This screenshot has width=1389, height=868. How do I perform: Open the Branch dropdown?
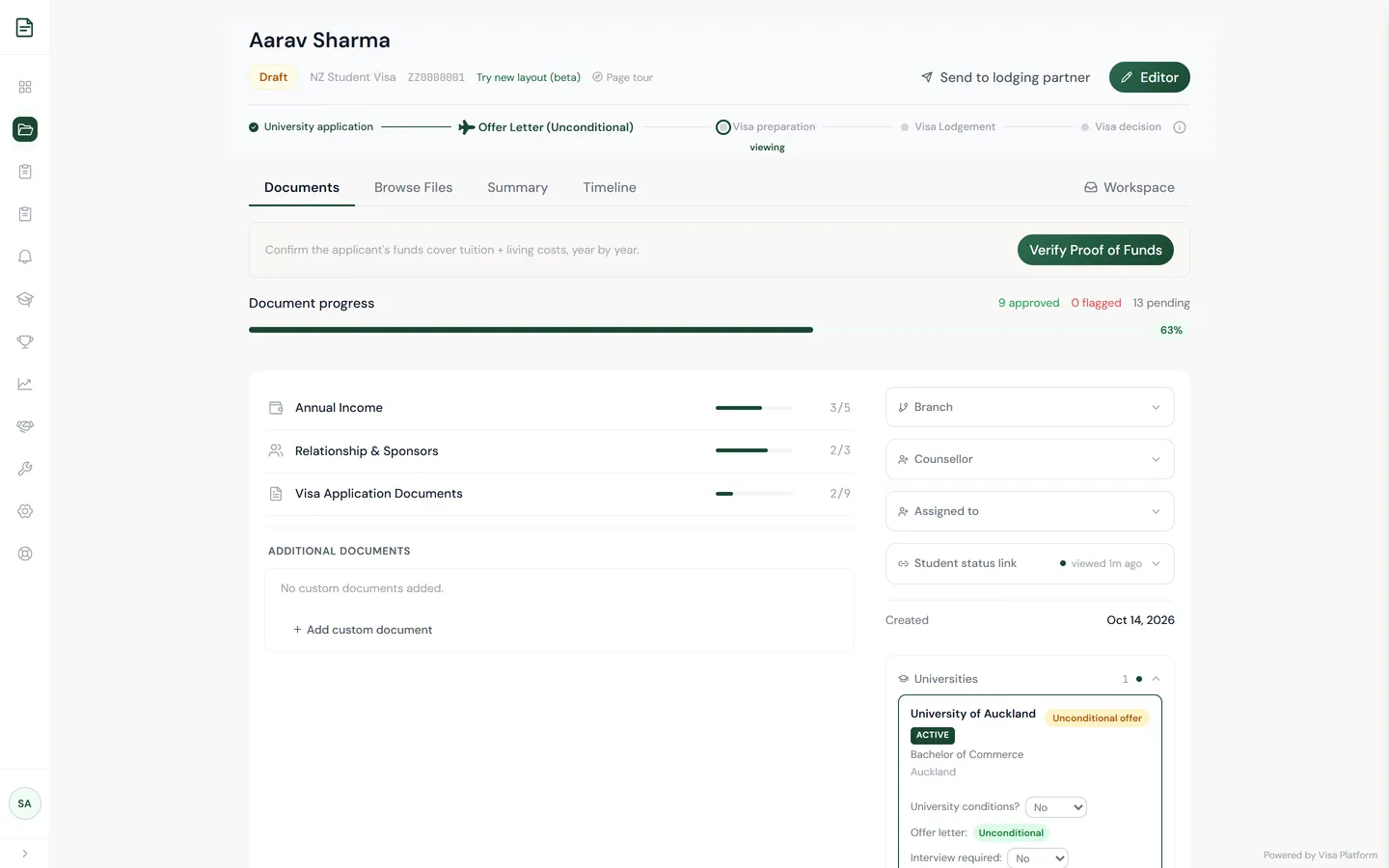[x=1029, y=407]
